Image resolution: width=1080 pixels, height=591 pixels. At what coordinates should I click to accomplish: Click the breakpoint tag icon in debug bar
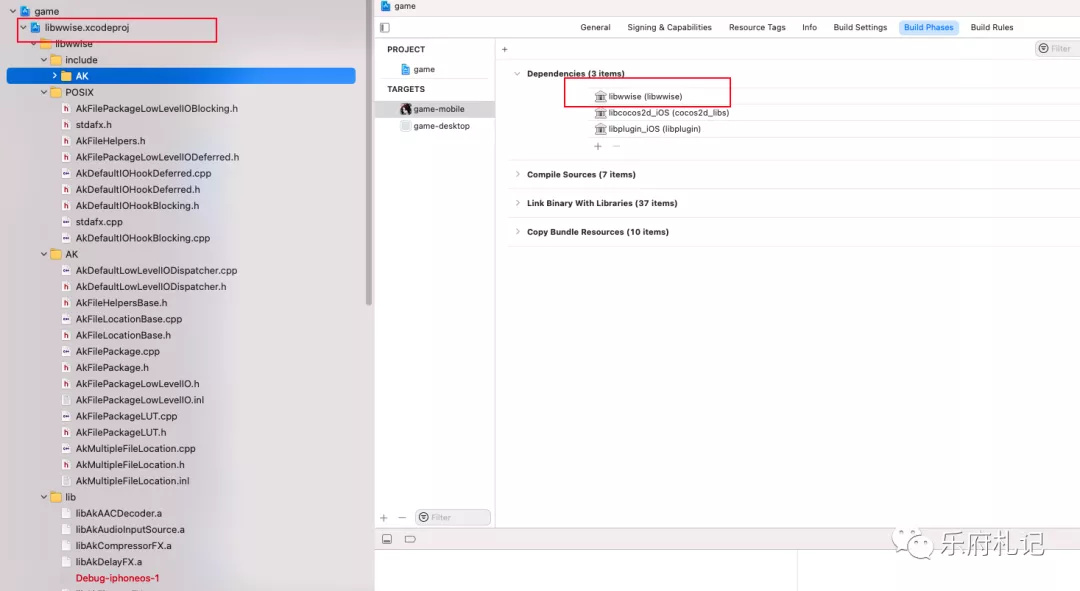(410, 539)
